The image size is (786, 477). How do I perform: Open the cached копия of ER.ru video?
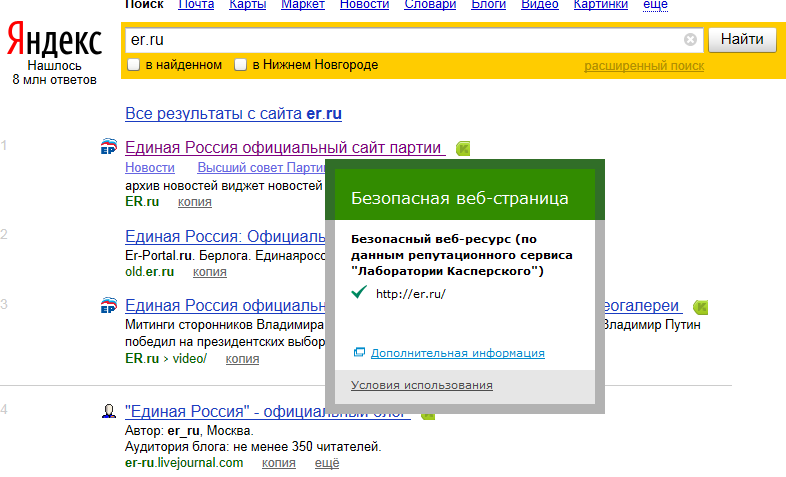click(x=242, y=359)
